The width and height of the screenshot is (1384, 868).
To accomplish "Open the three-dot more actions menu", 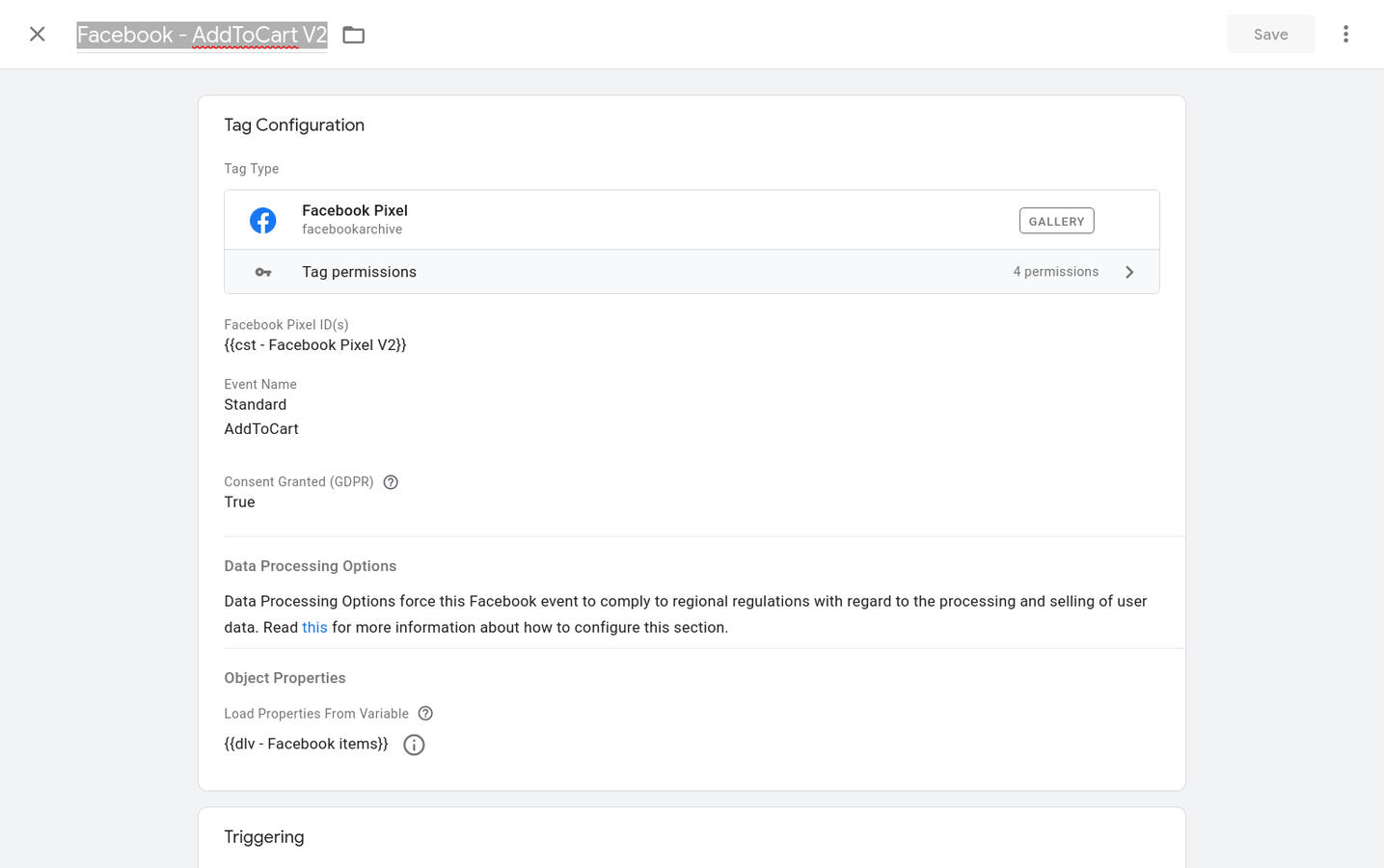I will [1345, 35].
